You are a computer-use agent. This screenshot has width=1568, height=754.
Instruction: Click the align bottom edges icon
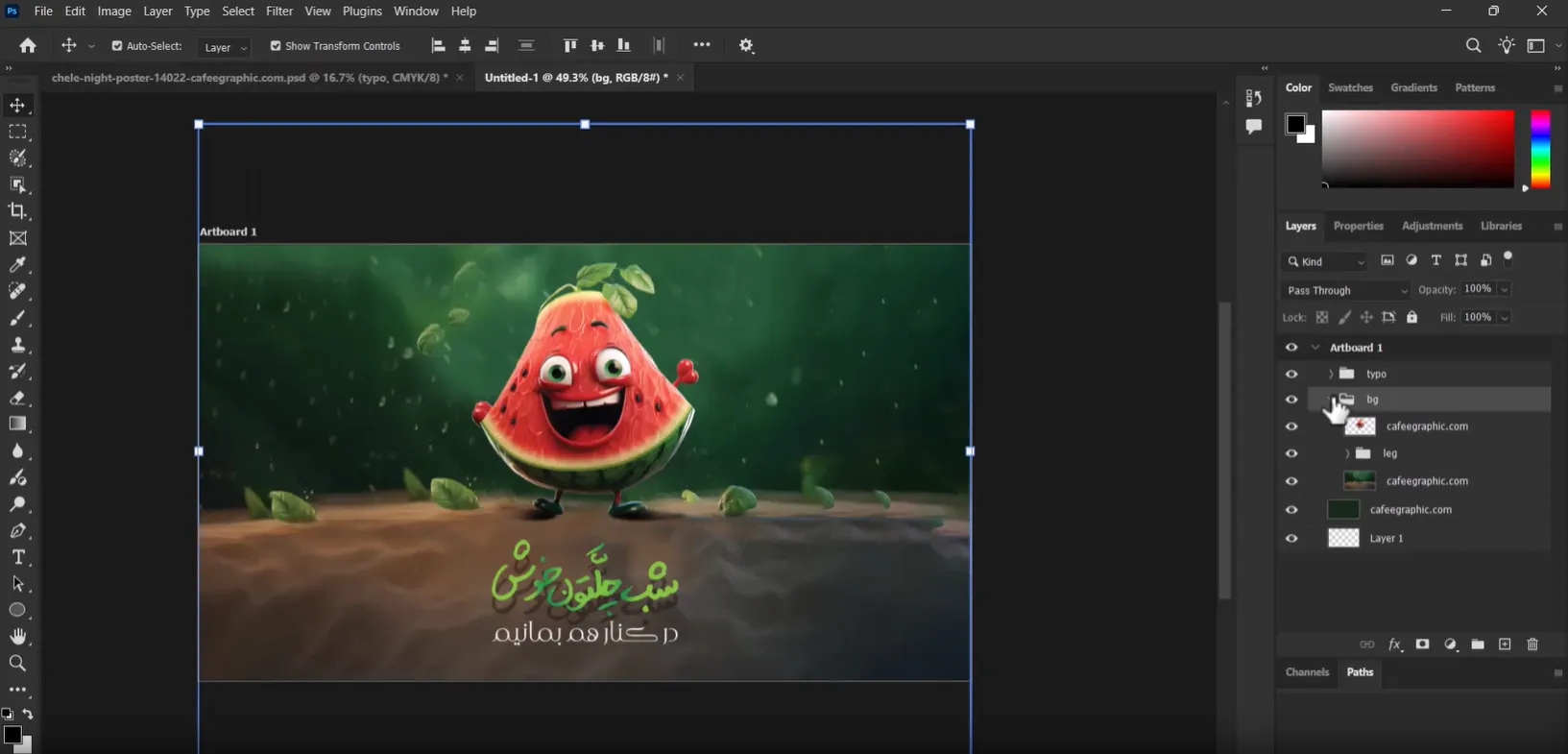[624, 45]
